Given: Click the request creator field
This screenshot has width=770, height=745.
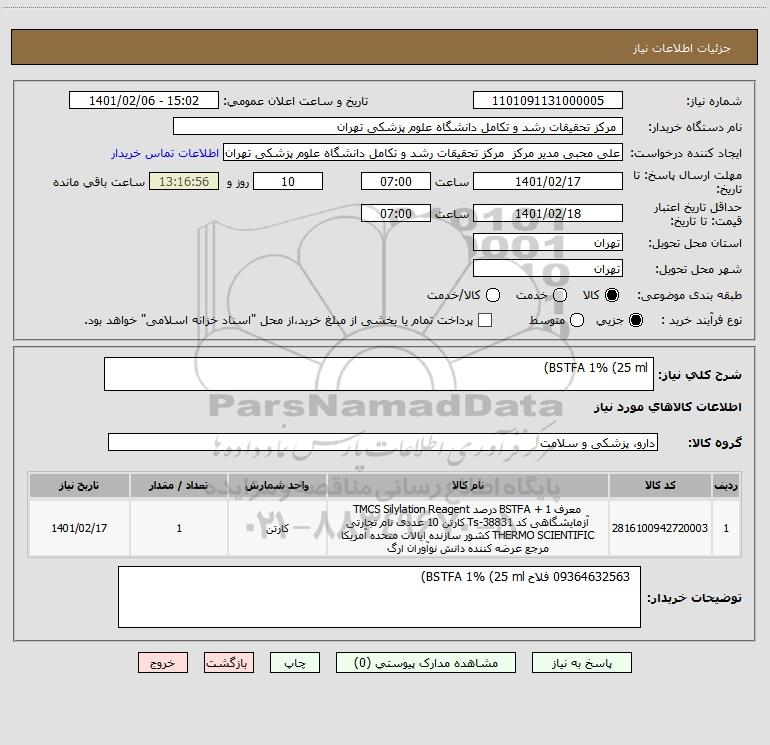Looking at the screenshot, I should [423, 153].
